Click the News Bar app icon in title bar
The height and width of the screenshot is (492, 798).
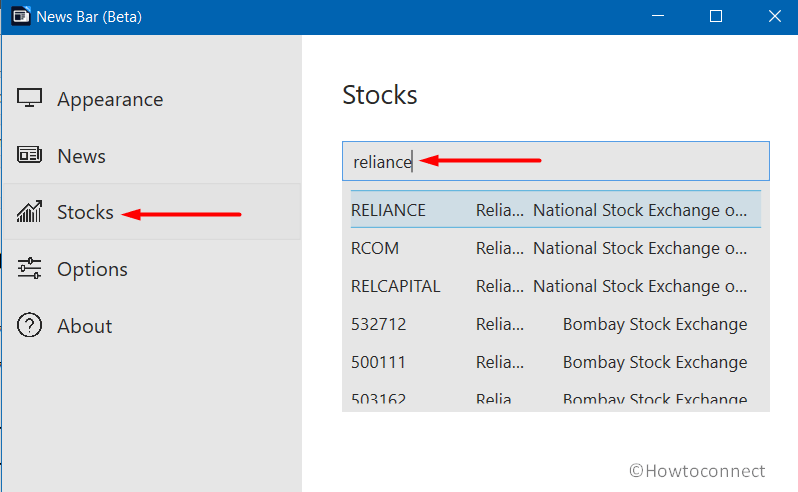[x=21, y=16]
